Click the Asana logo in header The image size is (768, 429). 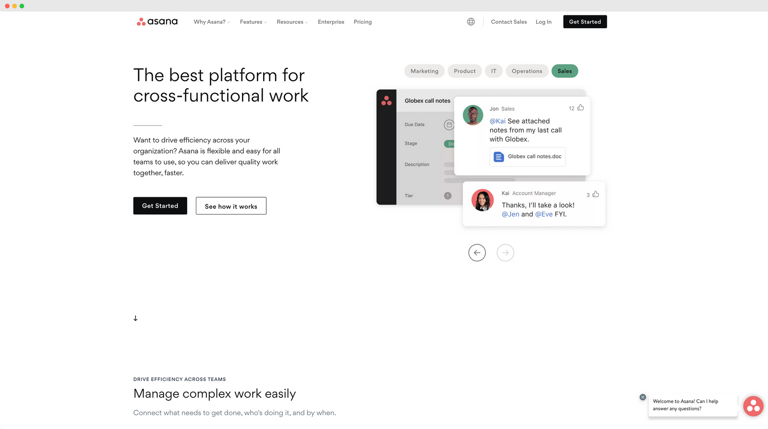[157, 22]
